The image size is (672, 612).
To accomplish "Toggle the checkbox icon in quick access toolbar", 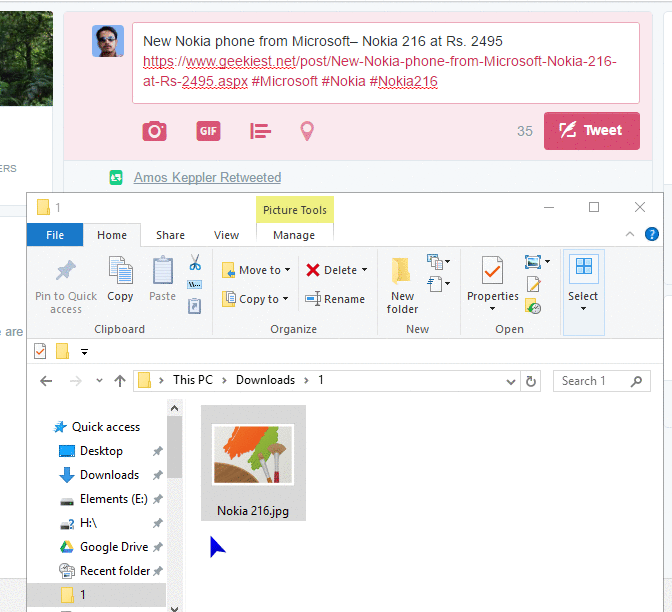I will 40,351.
